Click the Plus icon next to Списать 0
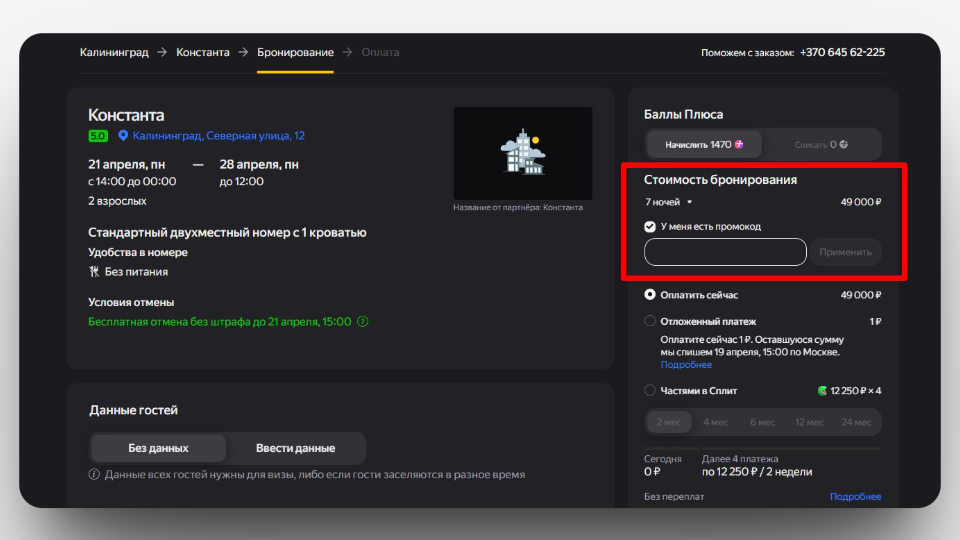960x540 pixels. tap(844, 144)
